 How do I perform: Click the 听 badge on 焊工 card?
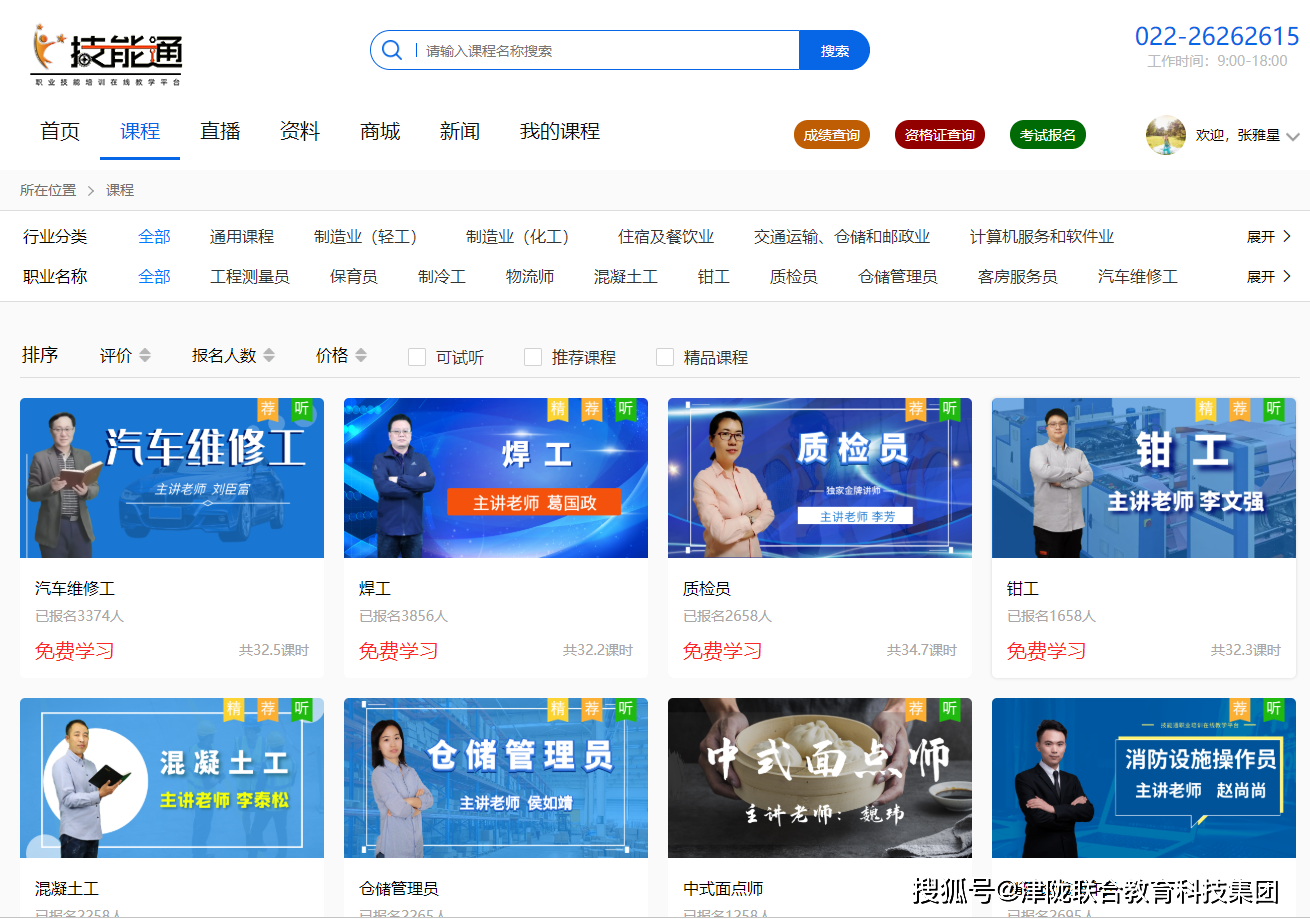(626, 409)
